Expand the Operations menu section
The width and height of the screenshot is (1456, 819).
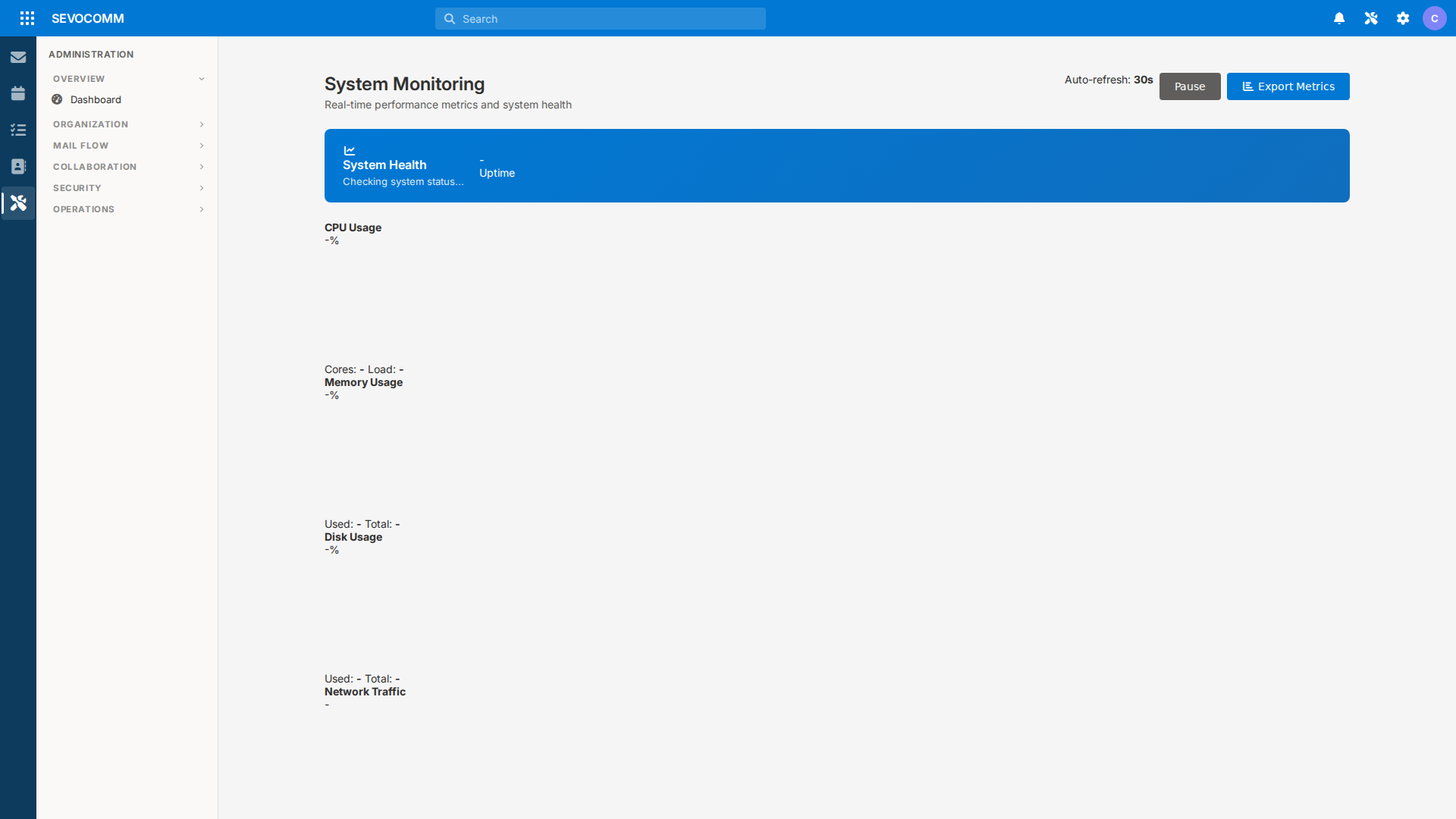(127, 209)
